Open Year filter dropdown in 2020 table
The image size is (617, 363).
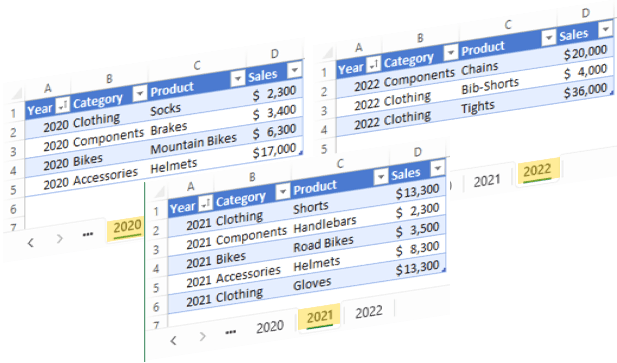pos(63,105)
